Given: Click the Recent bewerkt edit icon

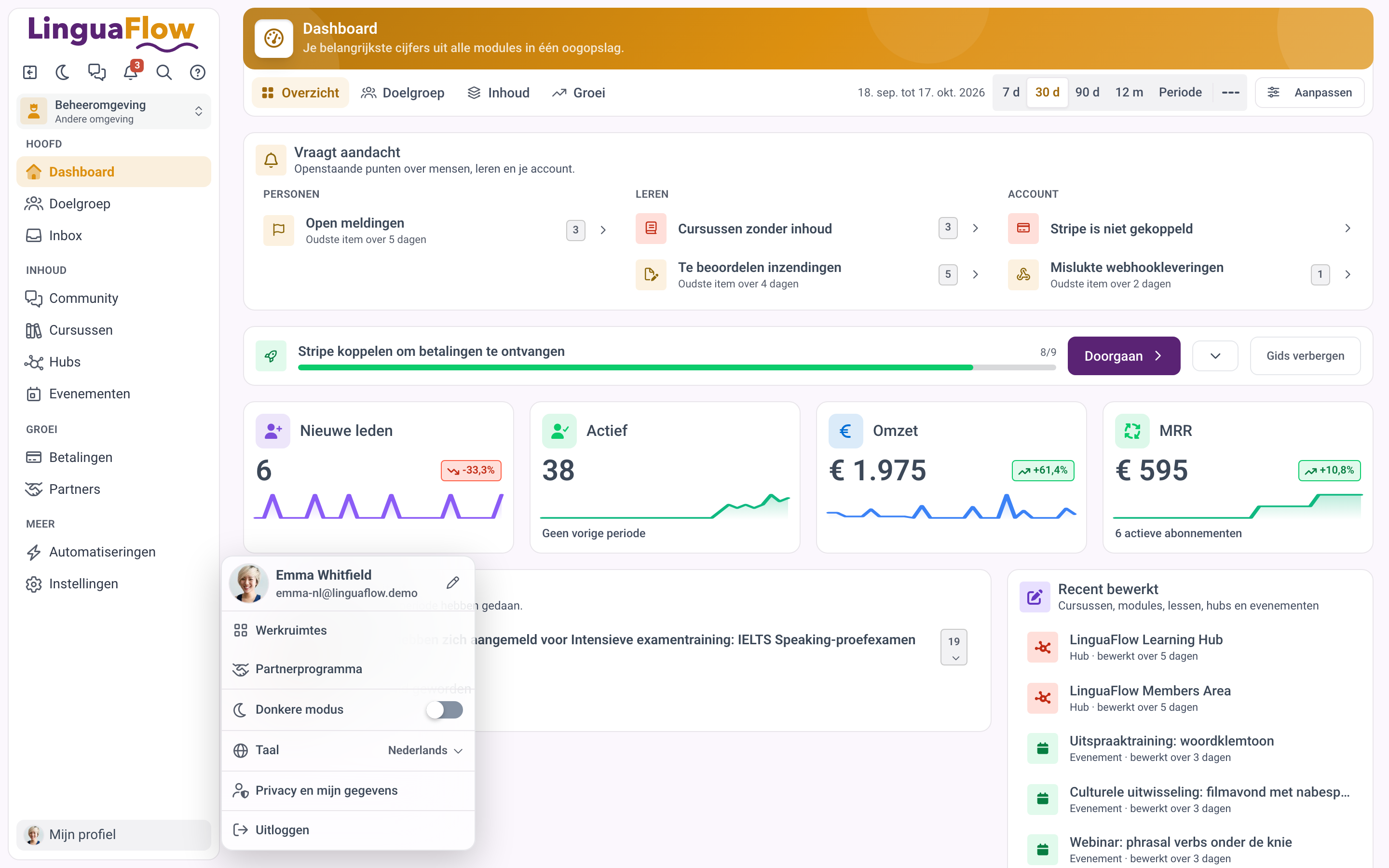Looking at the screenshot, I should pyautogui.click(x=1035, y=597).
